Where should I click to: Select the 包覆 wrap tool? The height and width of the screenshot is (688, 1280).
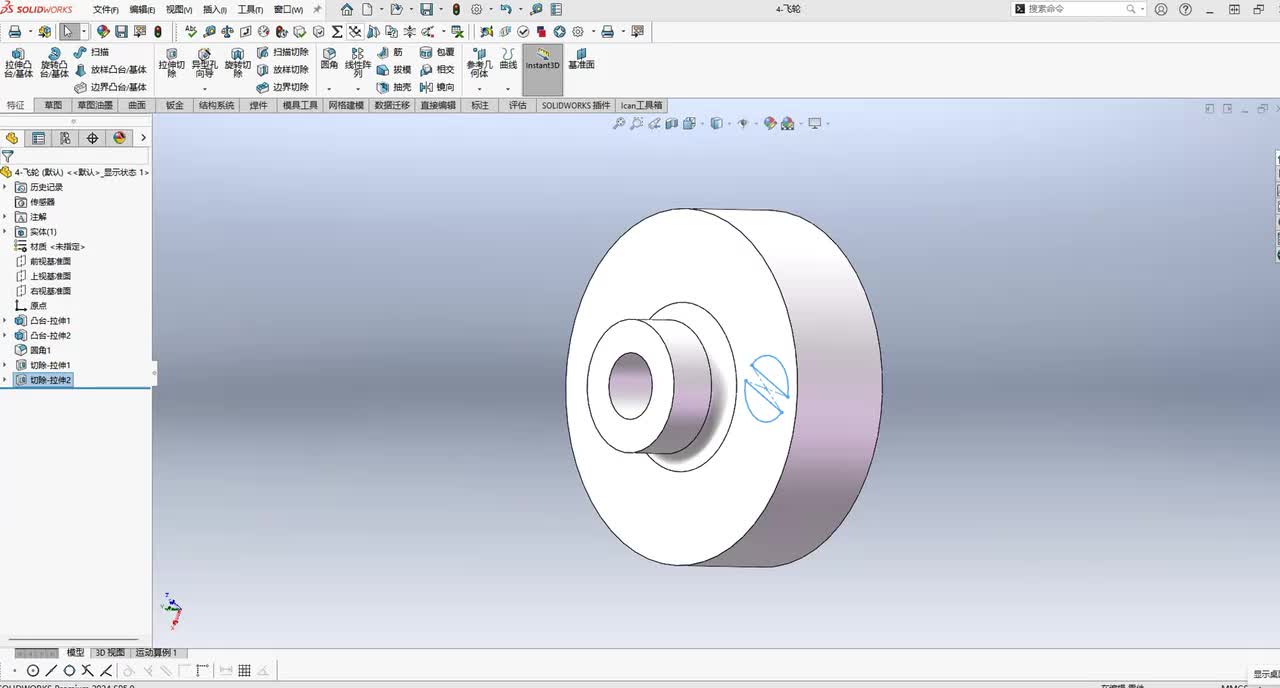tap(437, 52)
